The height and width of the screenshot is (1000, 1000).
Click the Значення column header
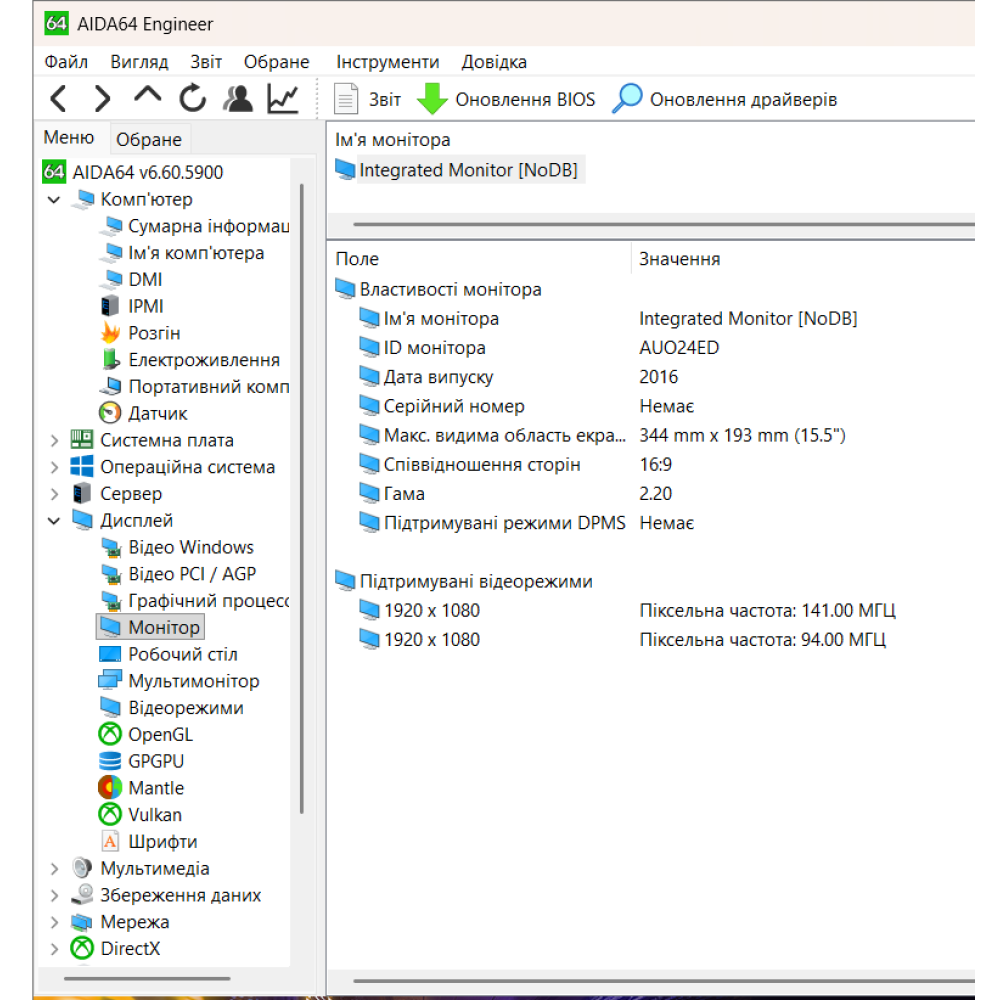[x=680, y=259]
